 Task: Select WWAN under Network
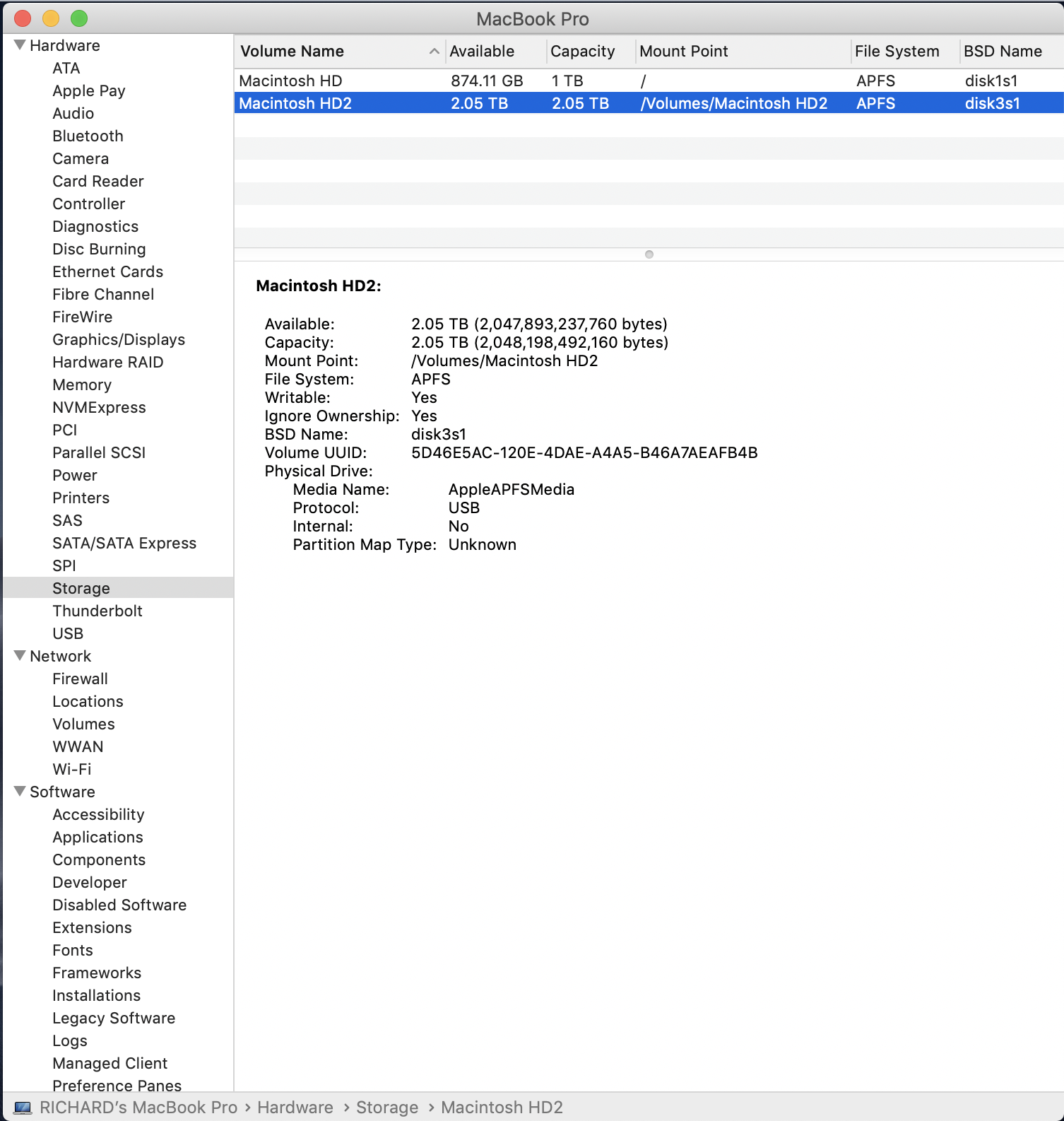point(78,746)
